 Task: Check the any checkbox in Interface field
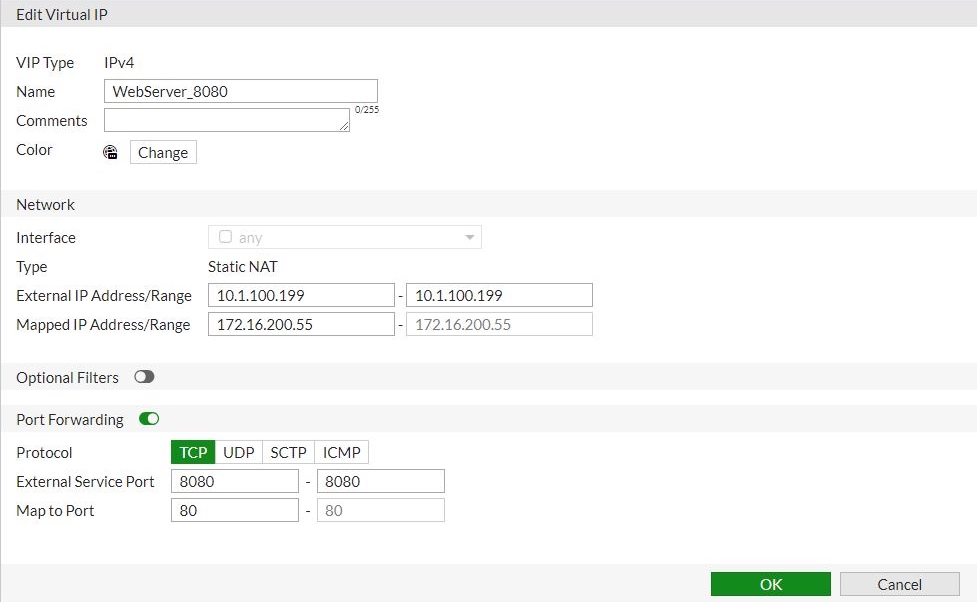[x=225, y=237]
